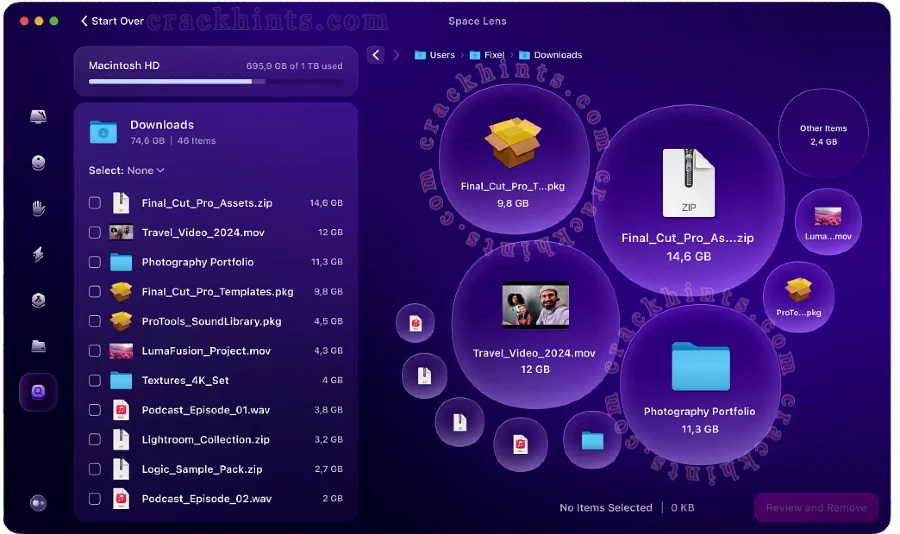Click the zip icon of Lightroom_Collection.zip row
Viewport: 900px width, 534px height.
tap(121, 439)
